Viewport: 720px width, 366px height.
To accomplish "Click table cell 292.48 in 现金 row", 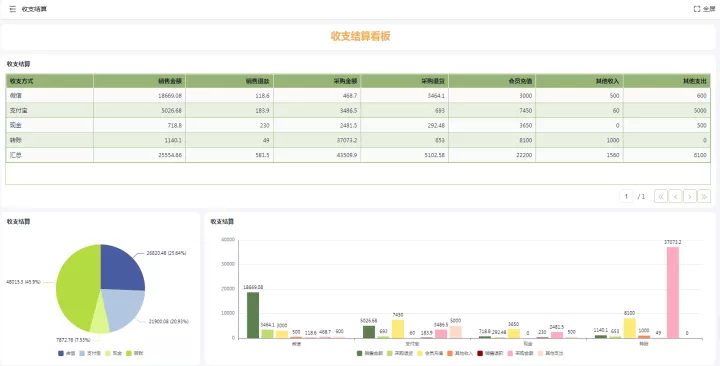I will click(405, 125).
